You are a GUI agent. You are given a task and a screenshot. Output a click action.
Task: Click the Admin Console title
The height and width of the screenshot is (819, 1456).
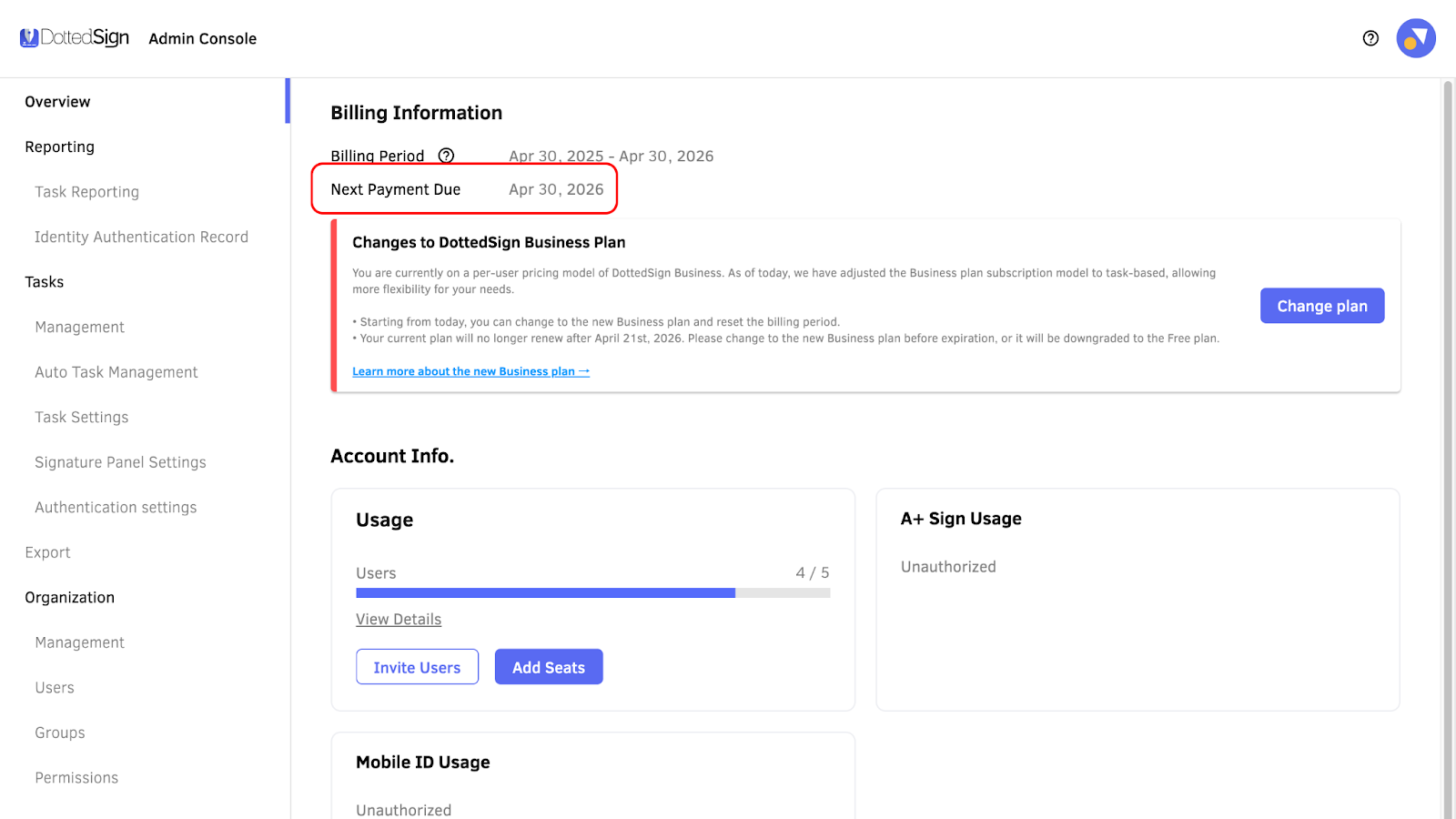[202, 38]
